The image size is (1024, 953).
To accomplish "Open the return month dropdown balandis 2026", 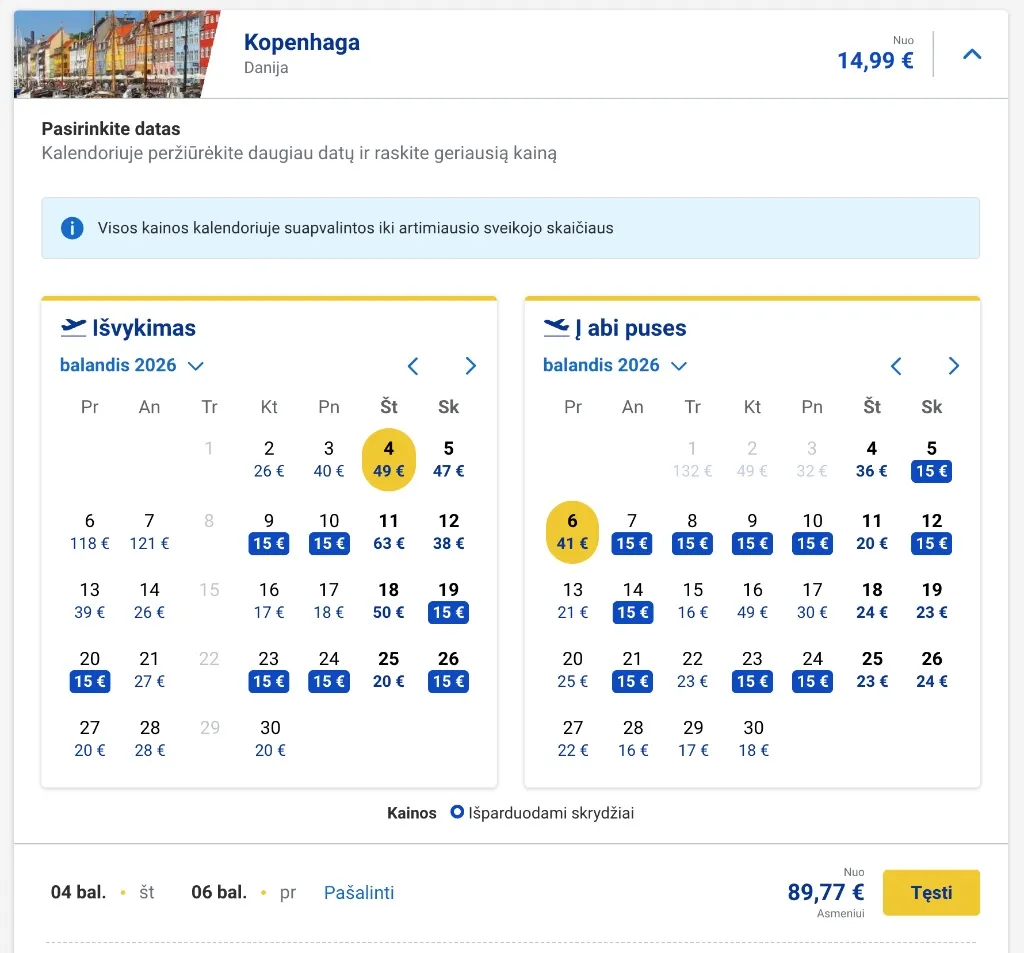I will (x=614, y=366).
